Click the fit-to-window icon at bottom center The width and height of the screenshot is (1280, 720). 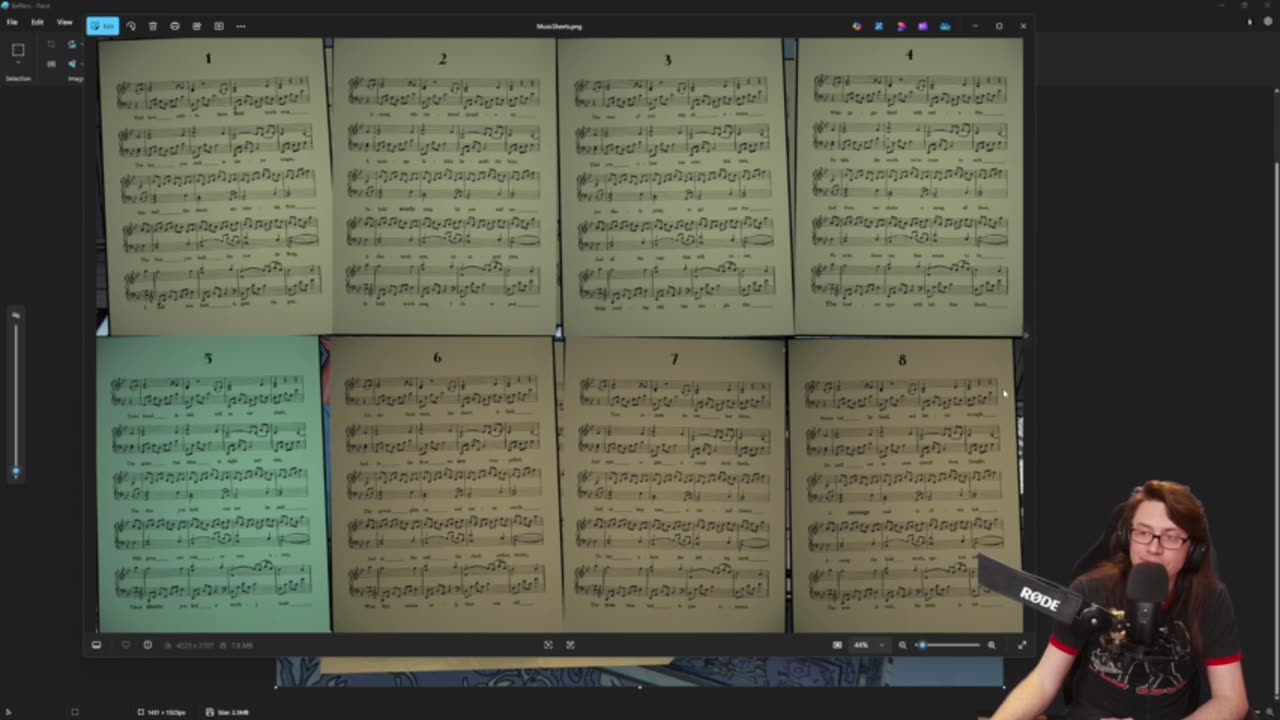coord(548,645)
